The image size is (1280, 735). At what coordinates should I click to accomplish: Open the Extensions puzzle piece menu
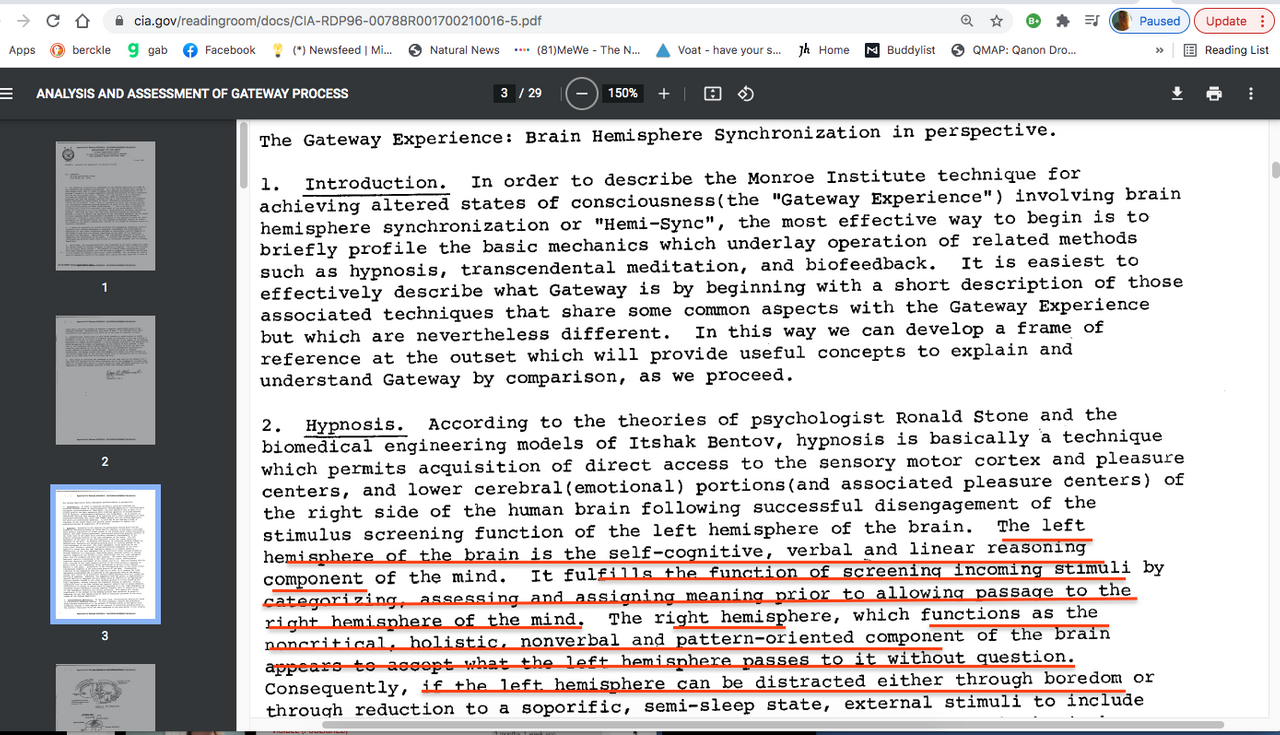pos(1063,21)
